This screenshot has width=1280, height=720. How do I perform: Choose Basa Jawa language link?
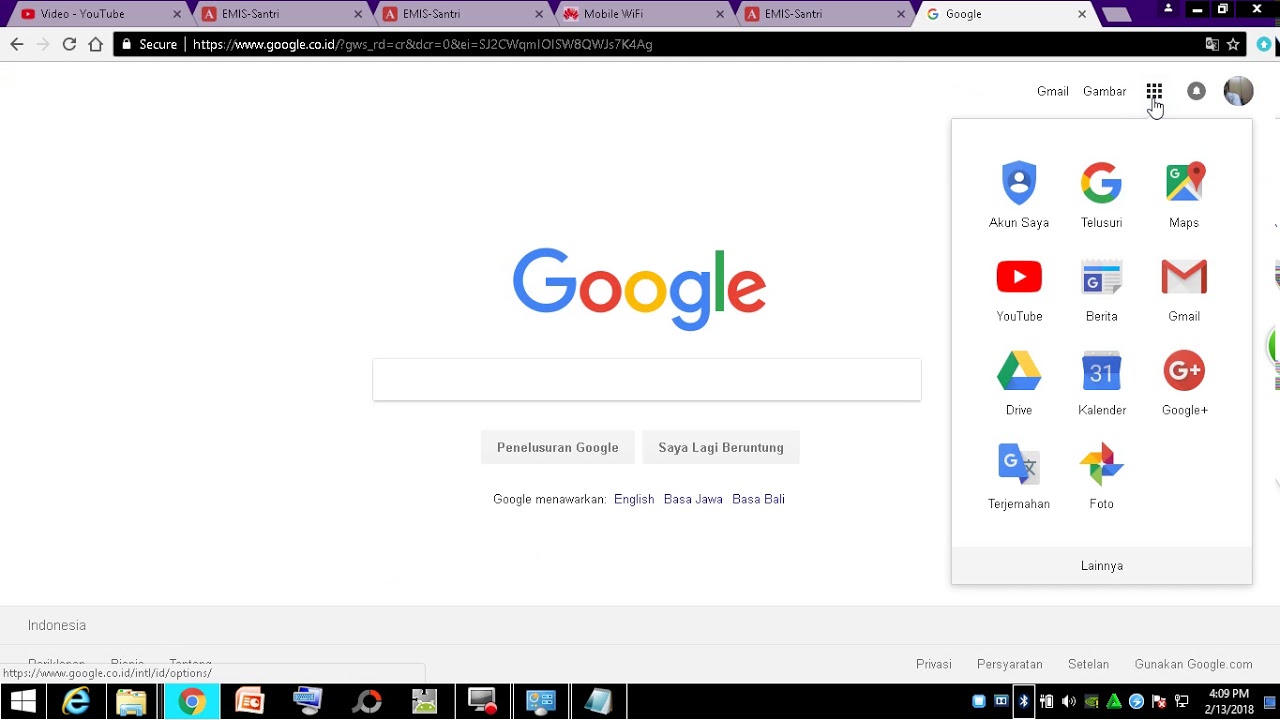693,499
